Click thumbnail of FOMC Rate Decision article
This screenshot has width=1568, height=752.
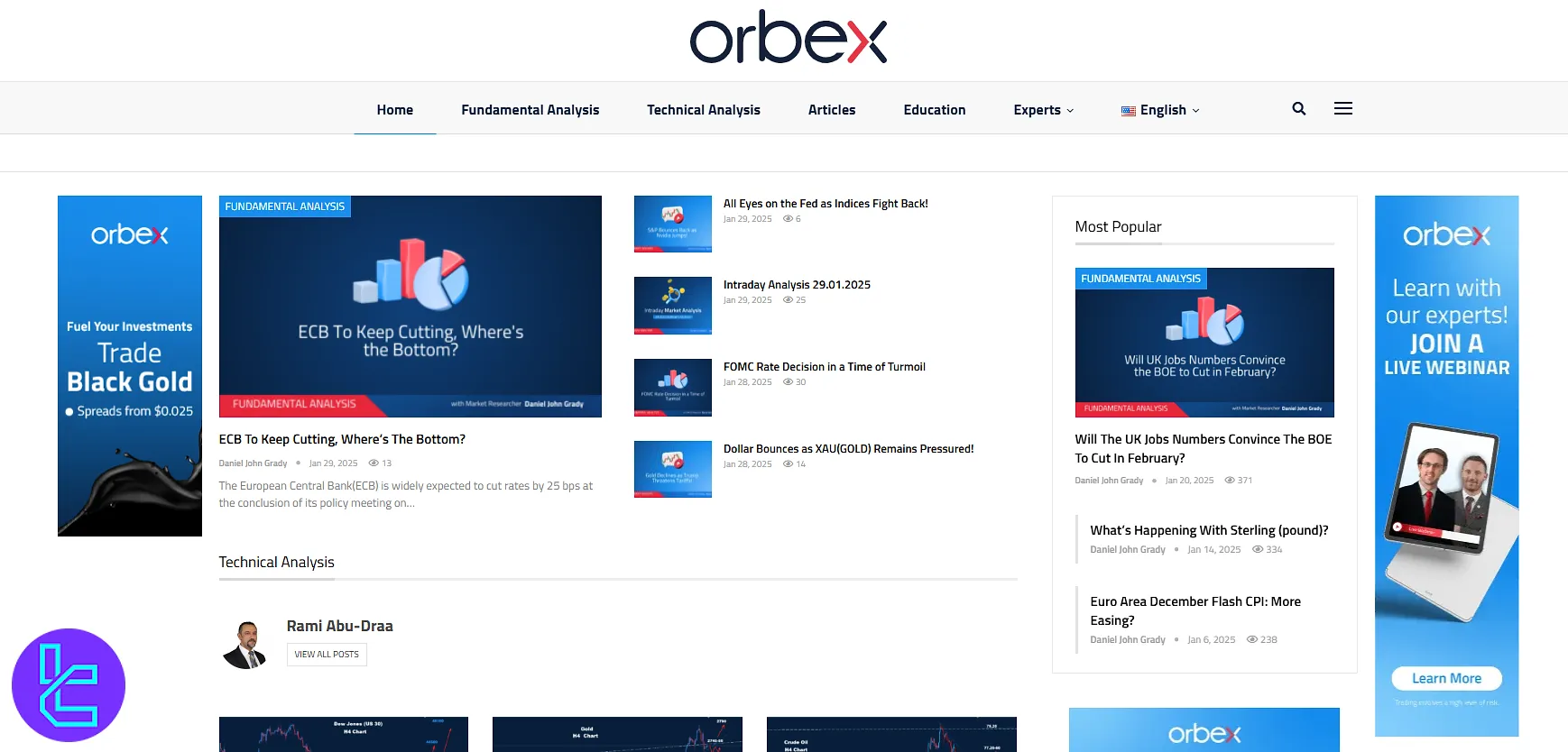point(673,388)
